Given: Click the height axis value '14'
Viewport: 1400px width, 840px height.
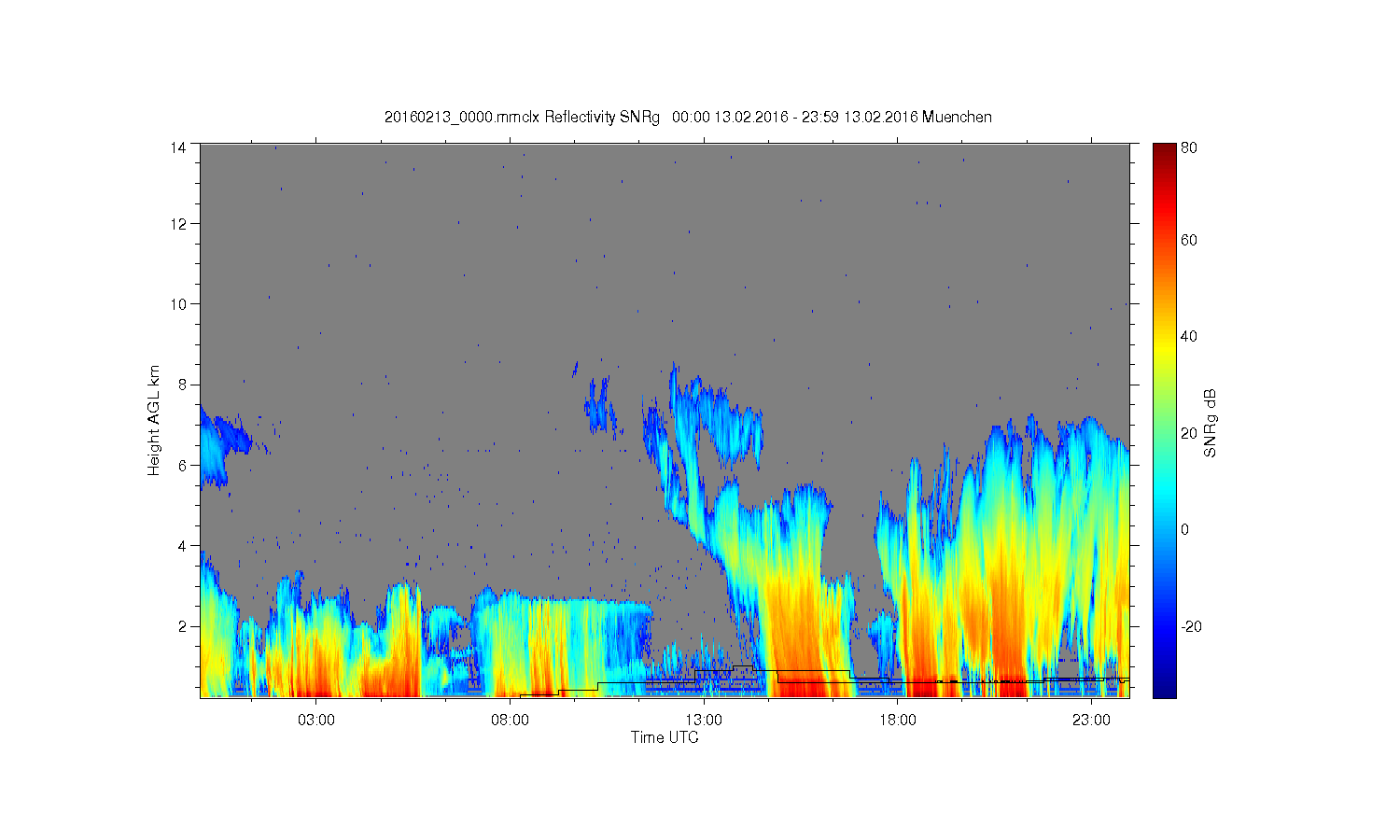Looking at the screenshot, I should pos(177,147).
